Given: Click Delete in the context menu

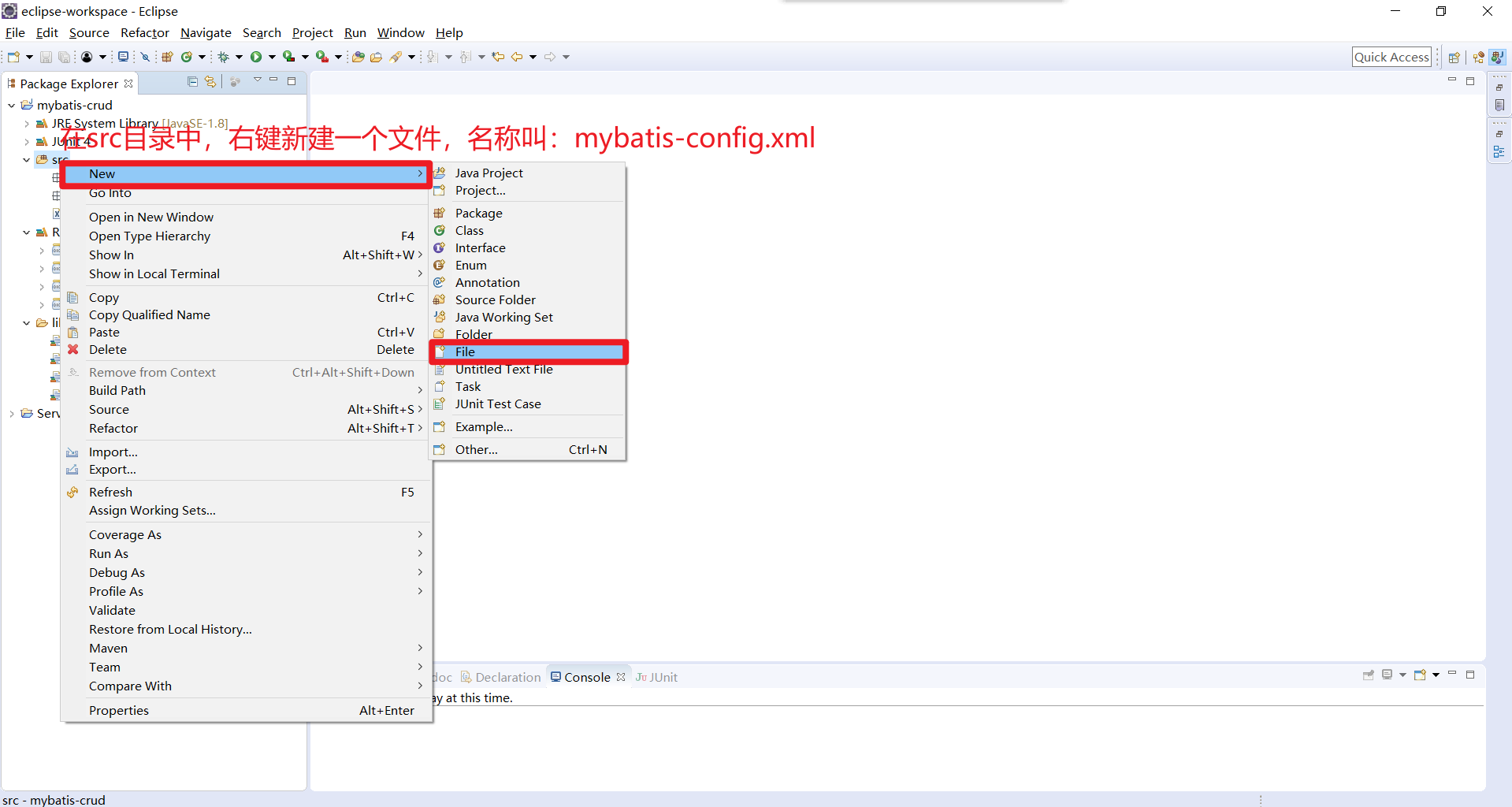Looking at the screenshot, I should tap(247, 350).
